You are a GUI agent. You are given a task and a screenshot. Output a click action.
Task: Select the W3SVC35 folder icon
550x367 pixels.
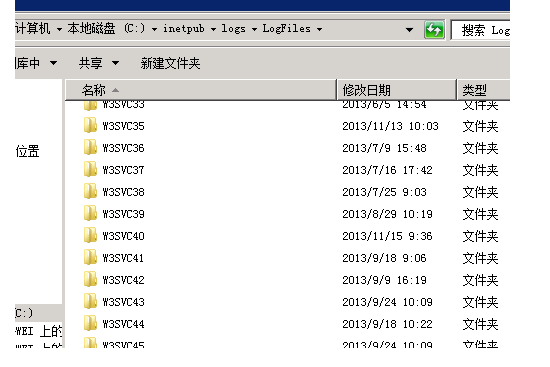[90, 126]
